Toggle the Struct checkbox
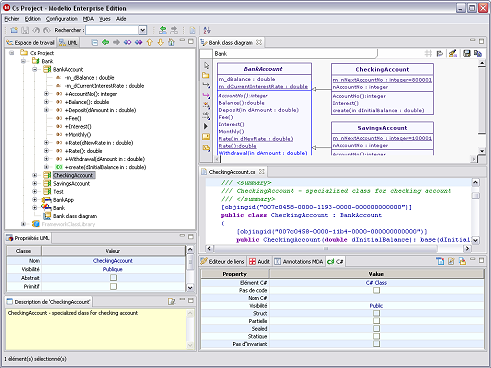The height and width of the screenshot is (368, 491). pyautogui.click(x=376, y=313)
